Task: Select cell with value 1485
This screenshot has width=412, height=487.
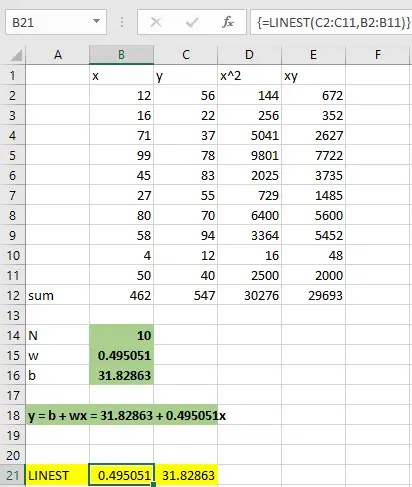Action: point(313,195)
